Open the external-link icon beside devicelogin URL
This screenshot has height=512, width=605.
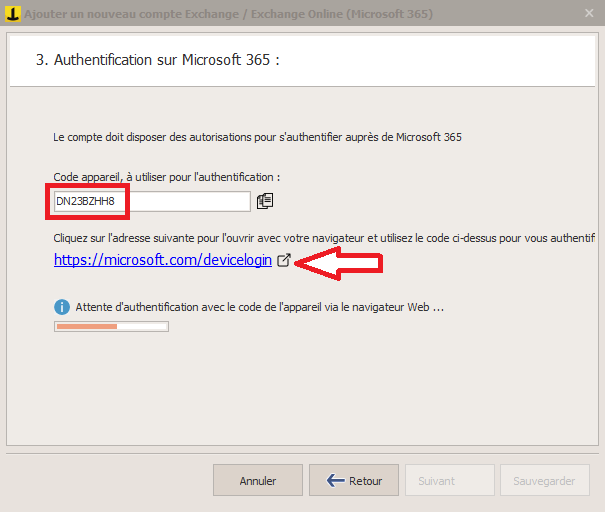pyautogui.click(x=284, y=260)
